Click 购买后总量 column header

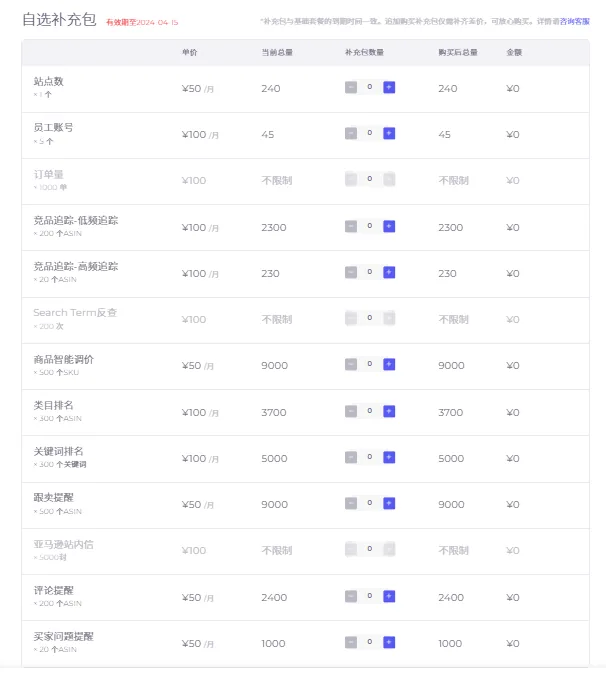click(458, 52)
